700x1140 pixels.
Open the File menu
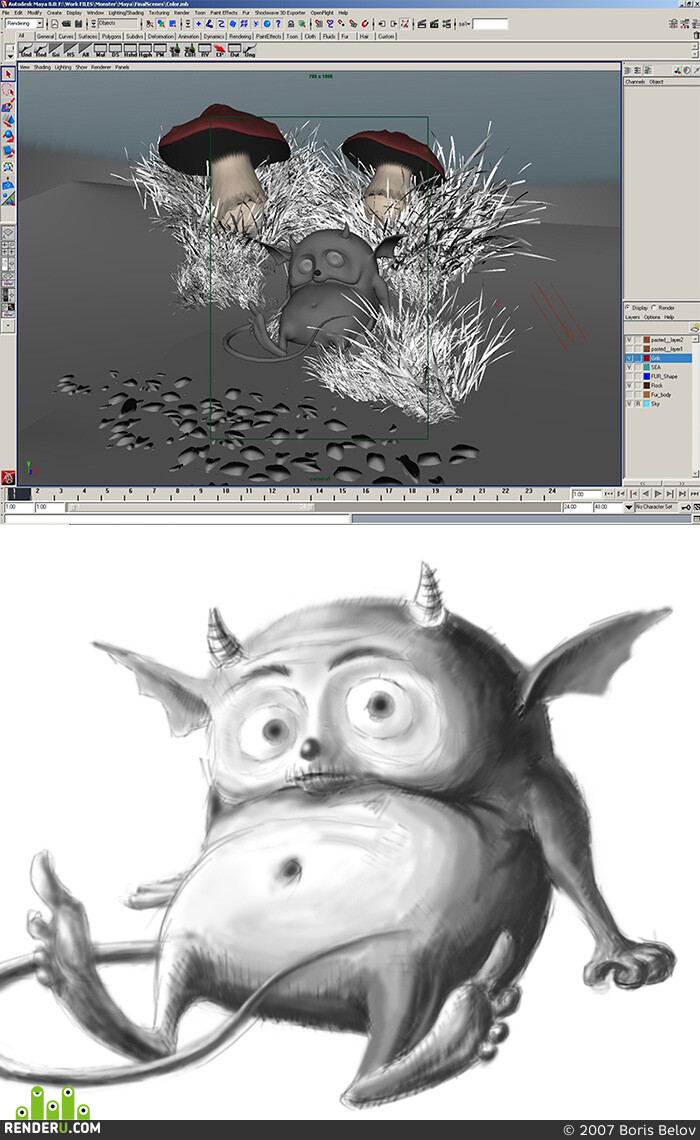6,12
